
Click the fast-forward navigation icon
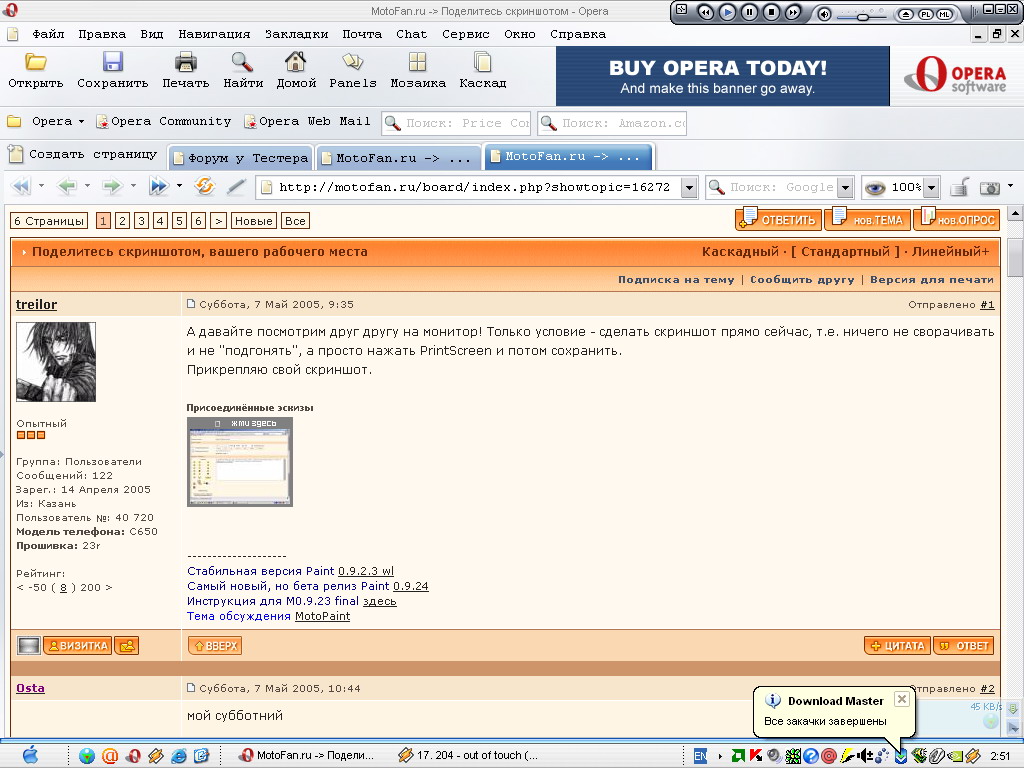159,187
